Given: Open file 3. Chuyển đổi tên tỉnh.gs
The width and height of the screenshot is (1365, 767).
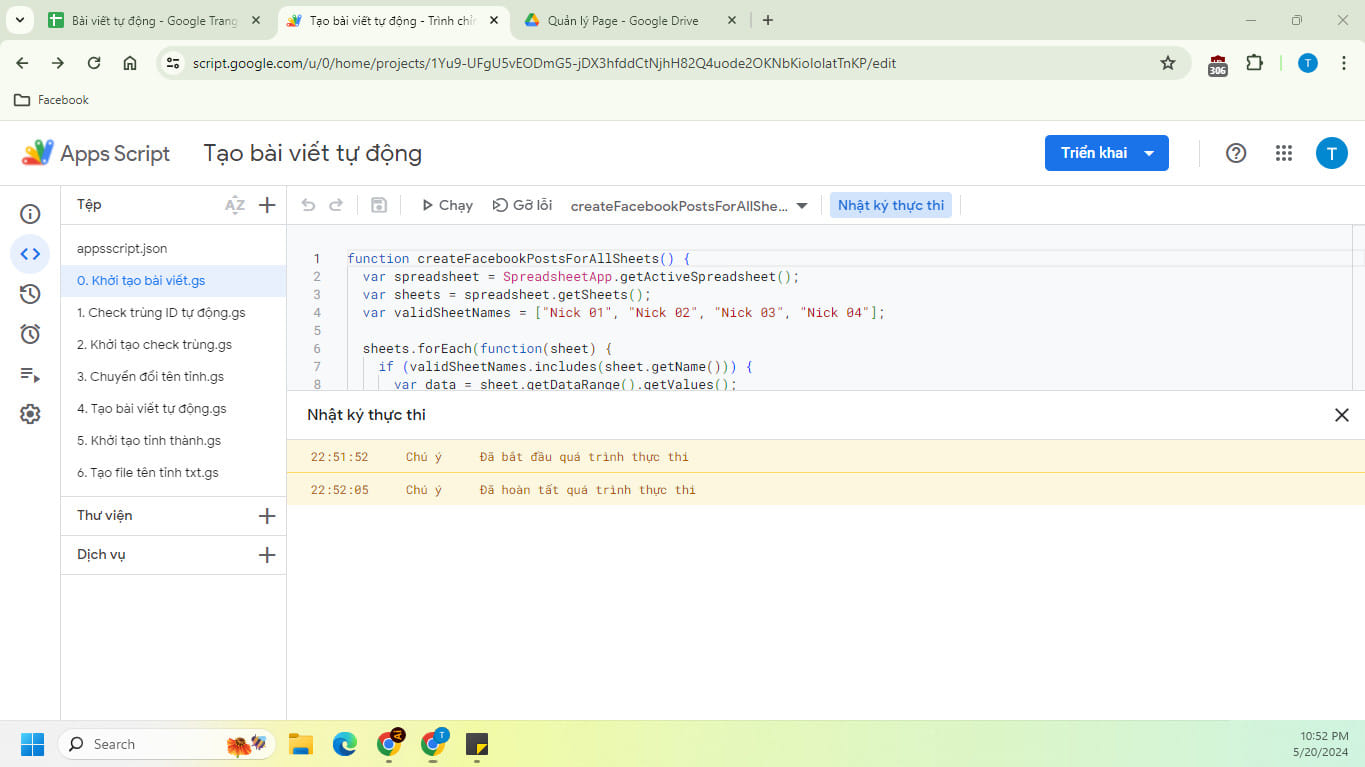Looking at the screenshot, I should pyautogui.click(x=173, y=376).
